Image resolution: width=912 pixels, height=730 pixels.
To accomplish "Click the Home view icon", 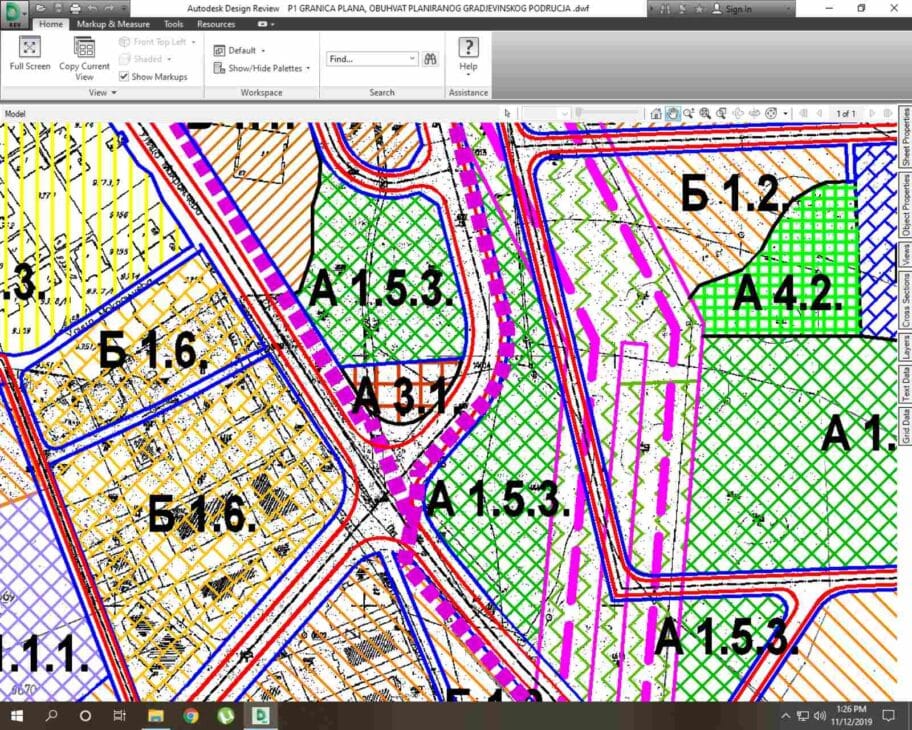I will point(656,114).
